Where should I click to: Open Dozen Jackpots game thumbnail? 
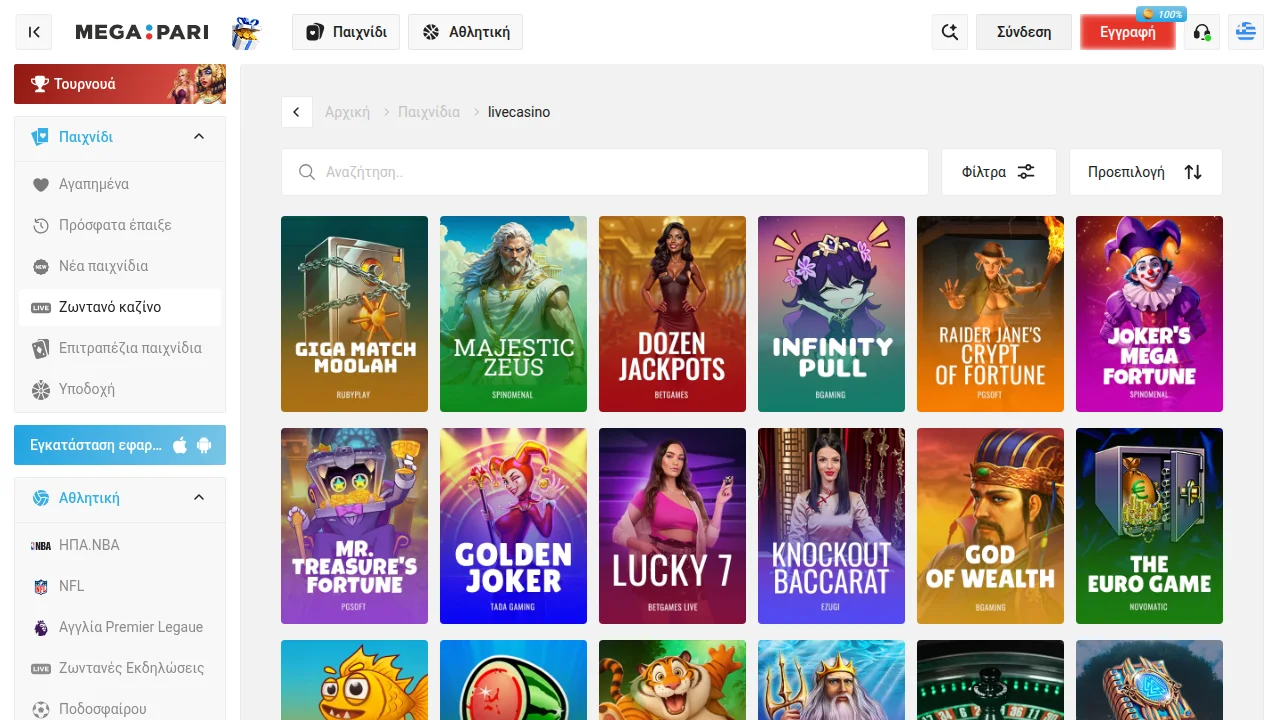tap(672, 314)
